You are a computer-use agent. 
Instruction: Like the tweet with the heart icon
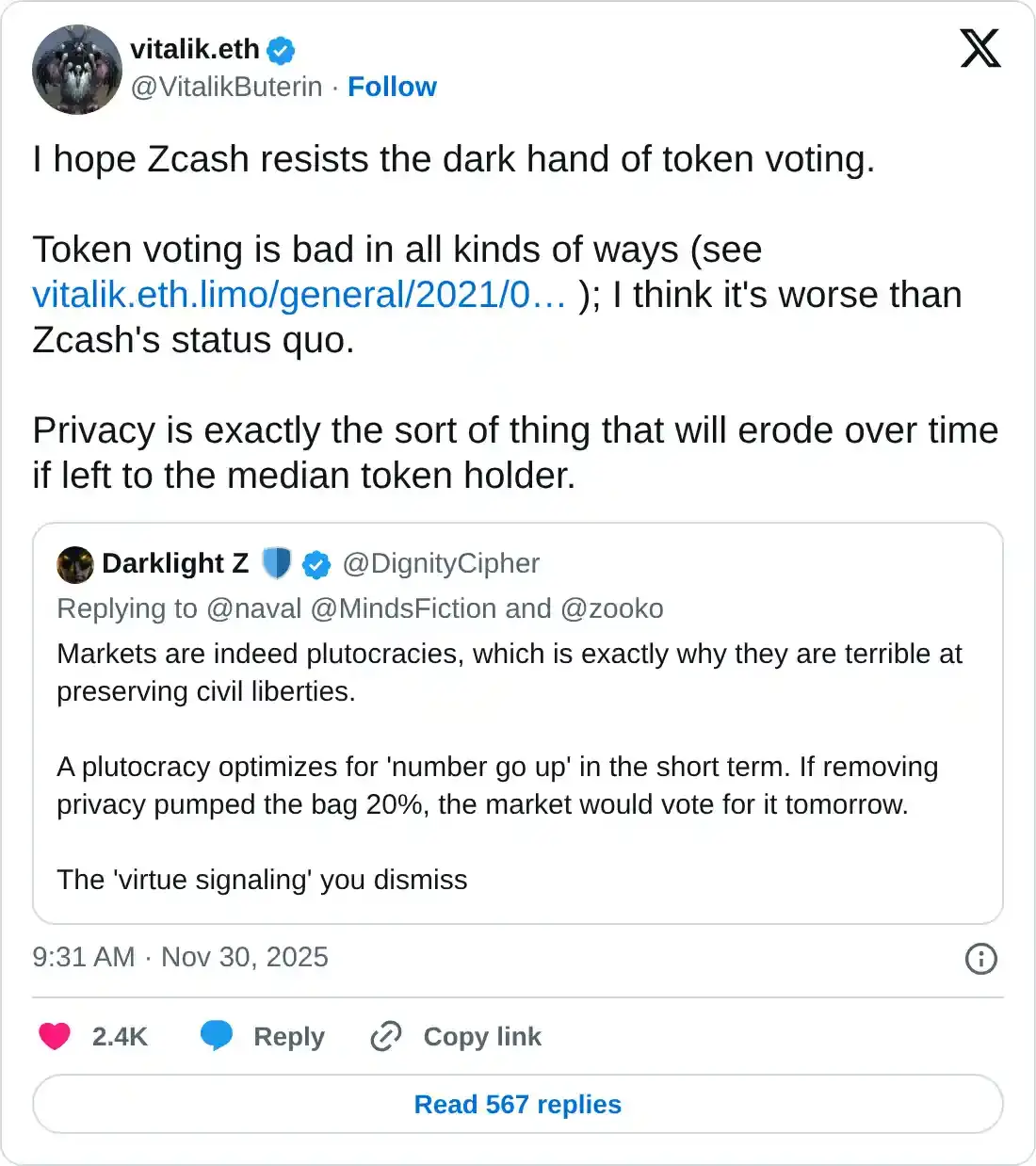click(x=55, y=1036)
